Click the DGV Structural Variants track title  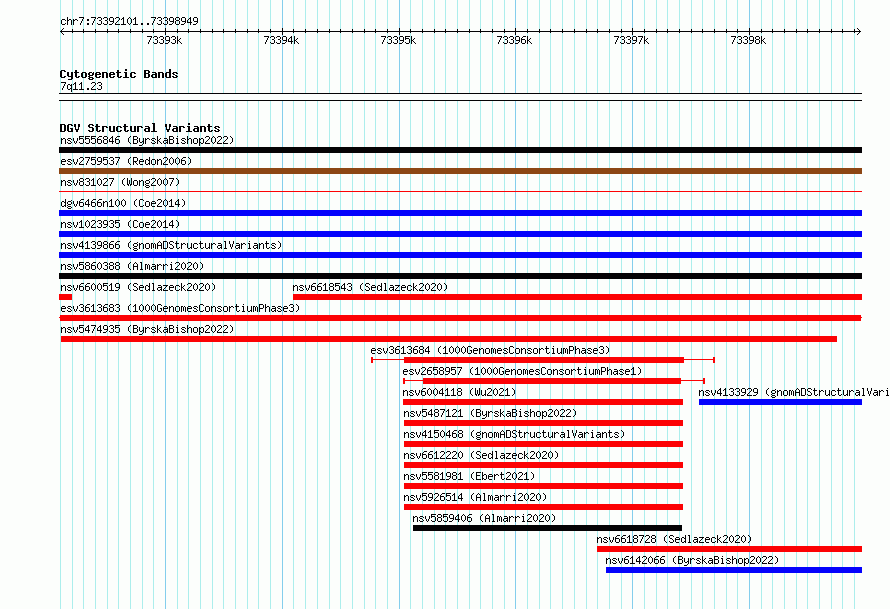[140, 128]
